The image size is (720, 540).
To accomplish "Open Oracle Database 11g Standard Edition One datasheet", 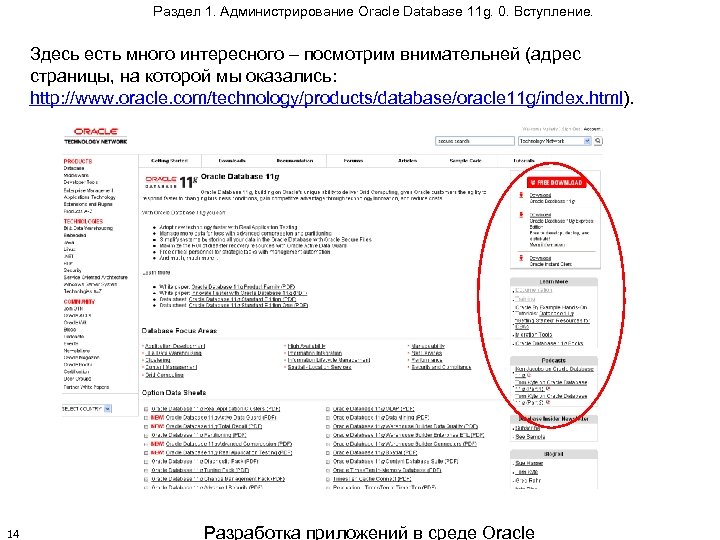I will click(248, 305).
